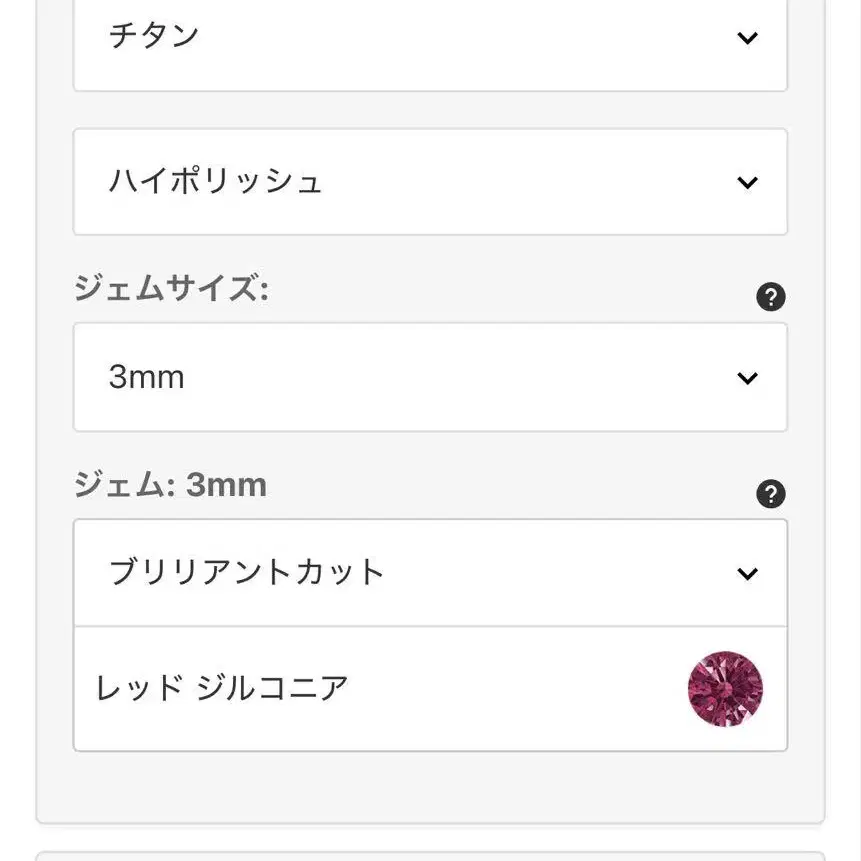Click the chevron arrow beside チタン
This screenshot has width=861, height=861.
[x=747, y=38]
